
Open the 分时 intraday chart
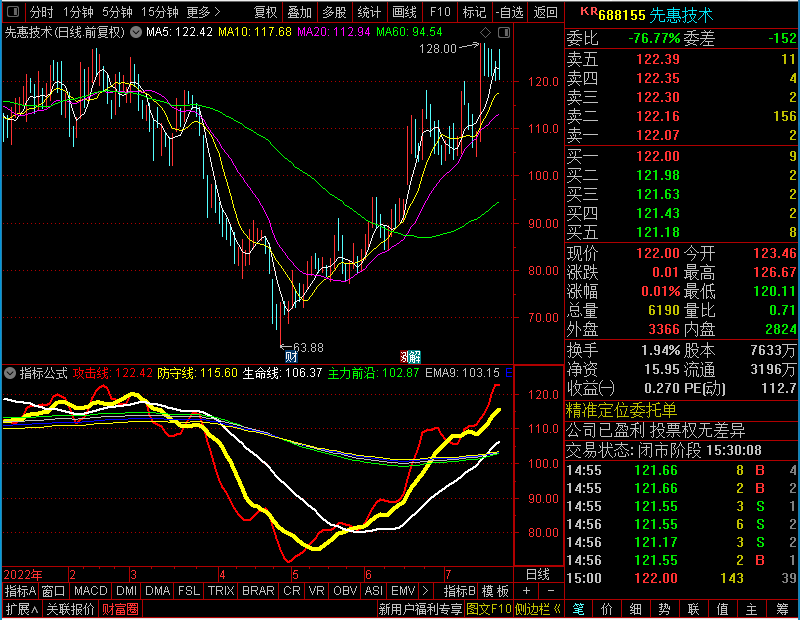coord(41,12)
